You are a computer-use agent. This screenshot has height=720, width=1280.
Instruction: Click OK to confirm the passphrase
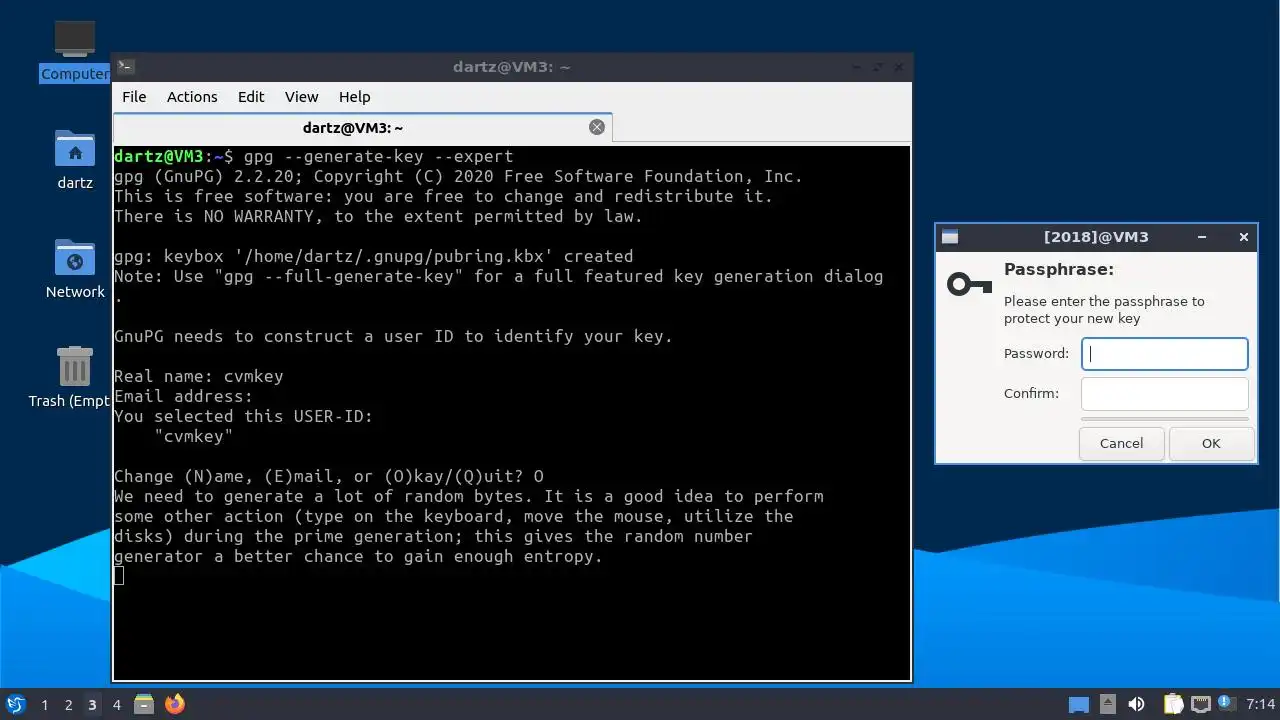tap(1211, 443)
